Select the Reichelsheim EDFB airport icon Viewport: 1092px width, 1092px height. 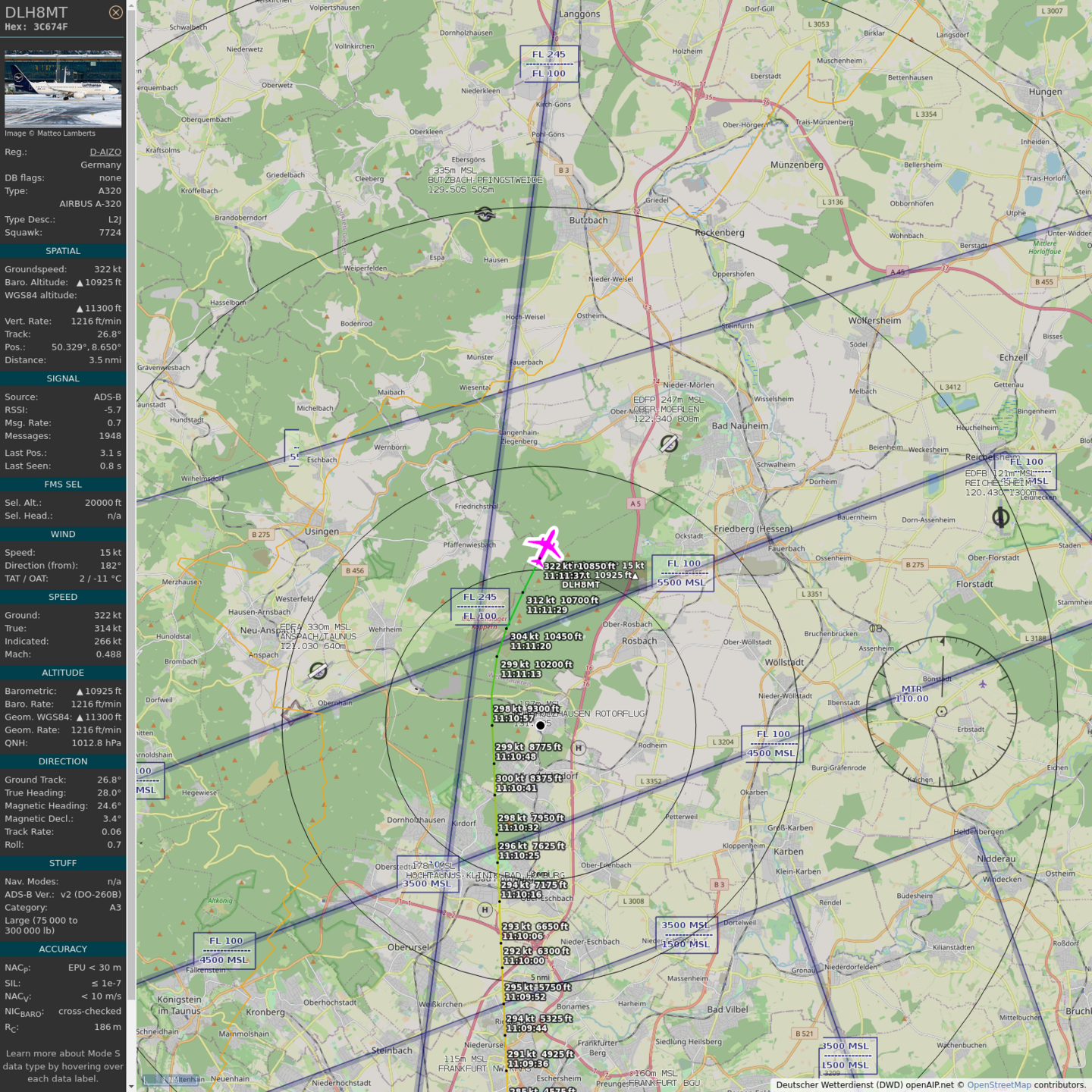click(1000, 517)
